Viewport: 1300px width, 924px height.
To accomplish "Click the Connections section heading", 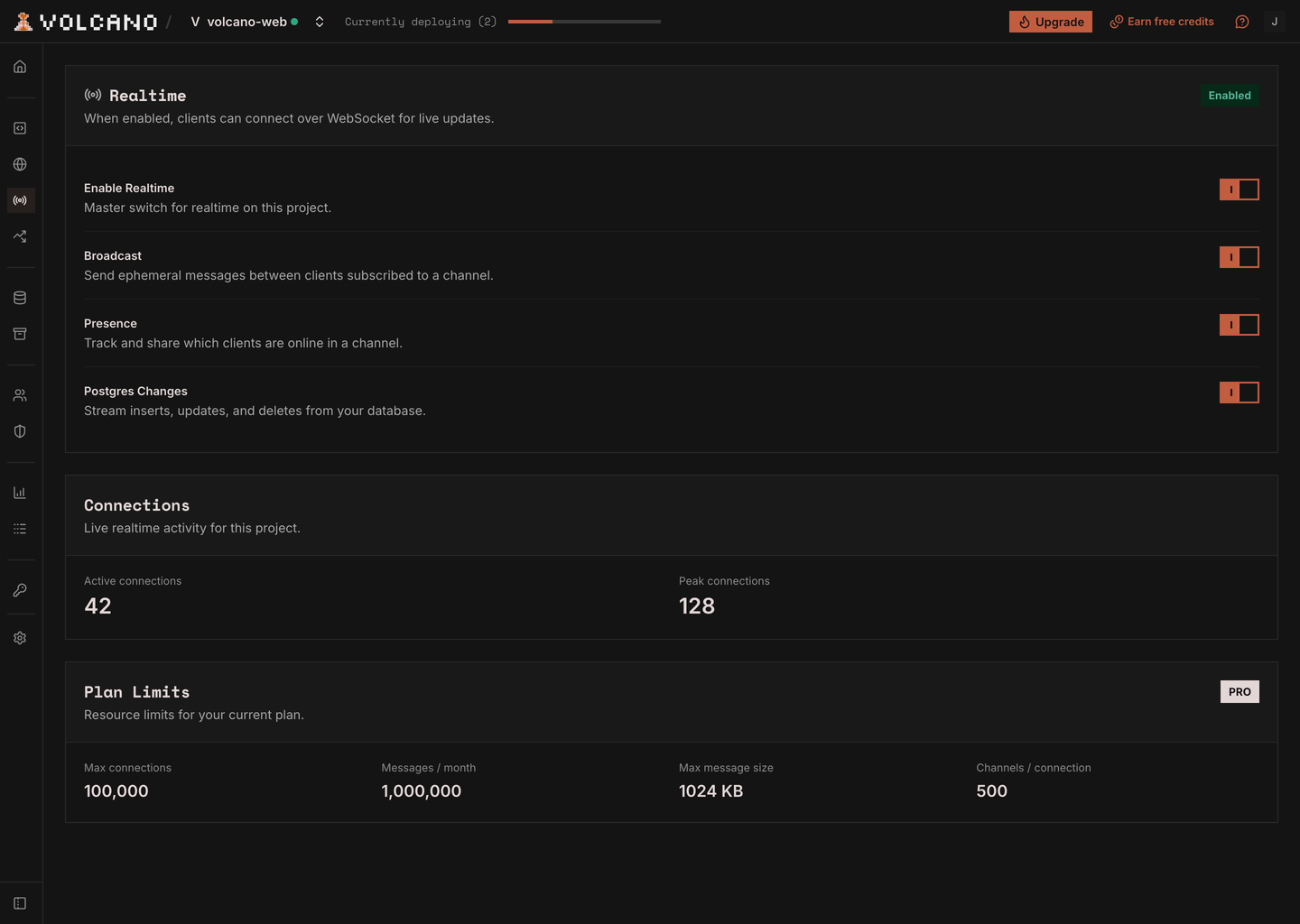I will click(x=137, y=505).
